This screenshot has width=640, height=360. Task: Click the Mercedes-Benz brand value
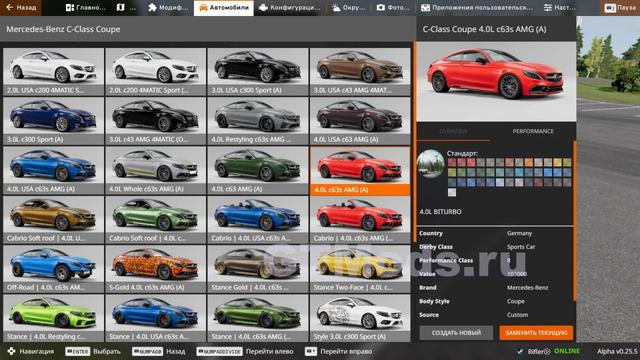[x=527, y=287]
